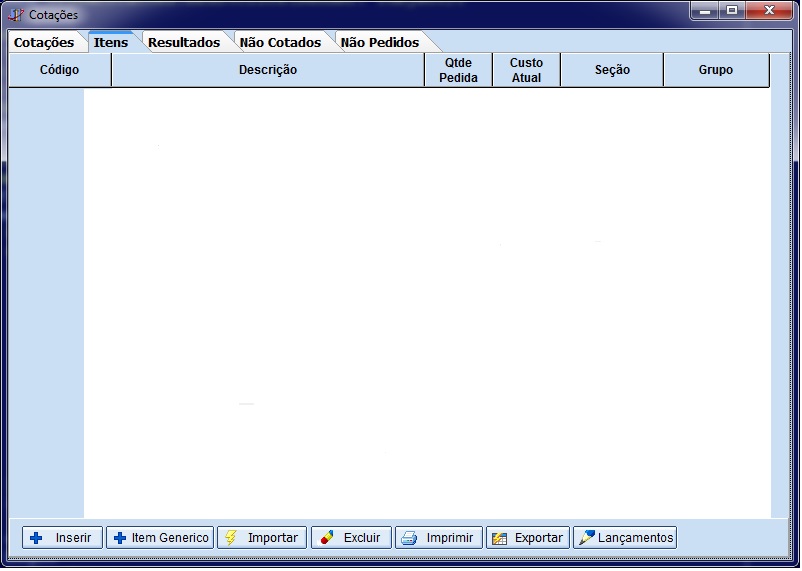Image resolution: width=802 pixels, height=571 pixels.
Task: Open the Resultados tab
Action: pyautogui.click(x=184, y=42)
